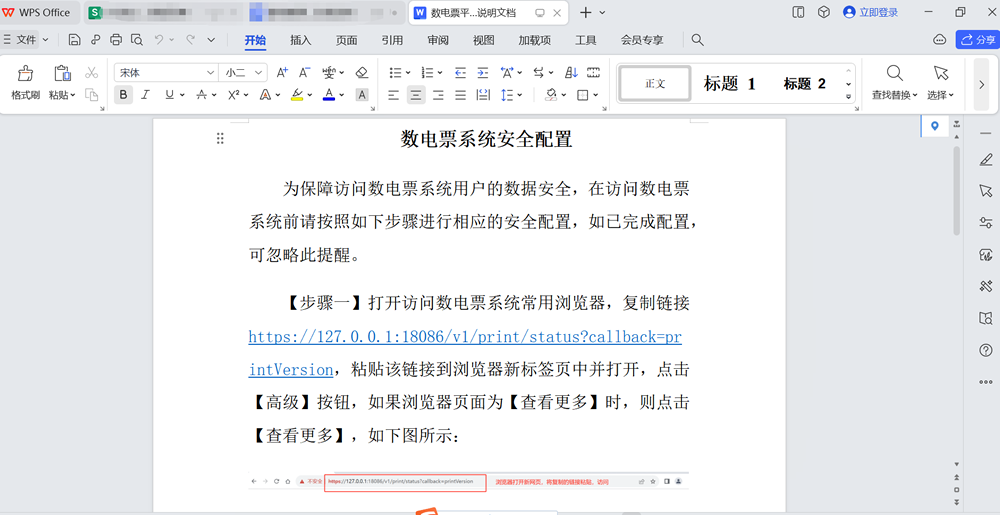Switch to the 插入 ribbon tab
This screenshot has height=515, width=1000.
tap(300, 40)
